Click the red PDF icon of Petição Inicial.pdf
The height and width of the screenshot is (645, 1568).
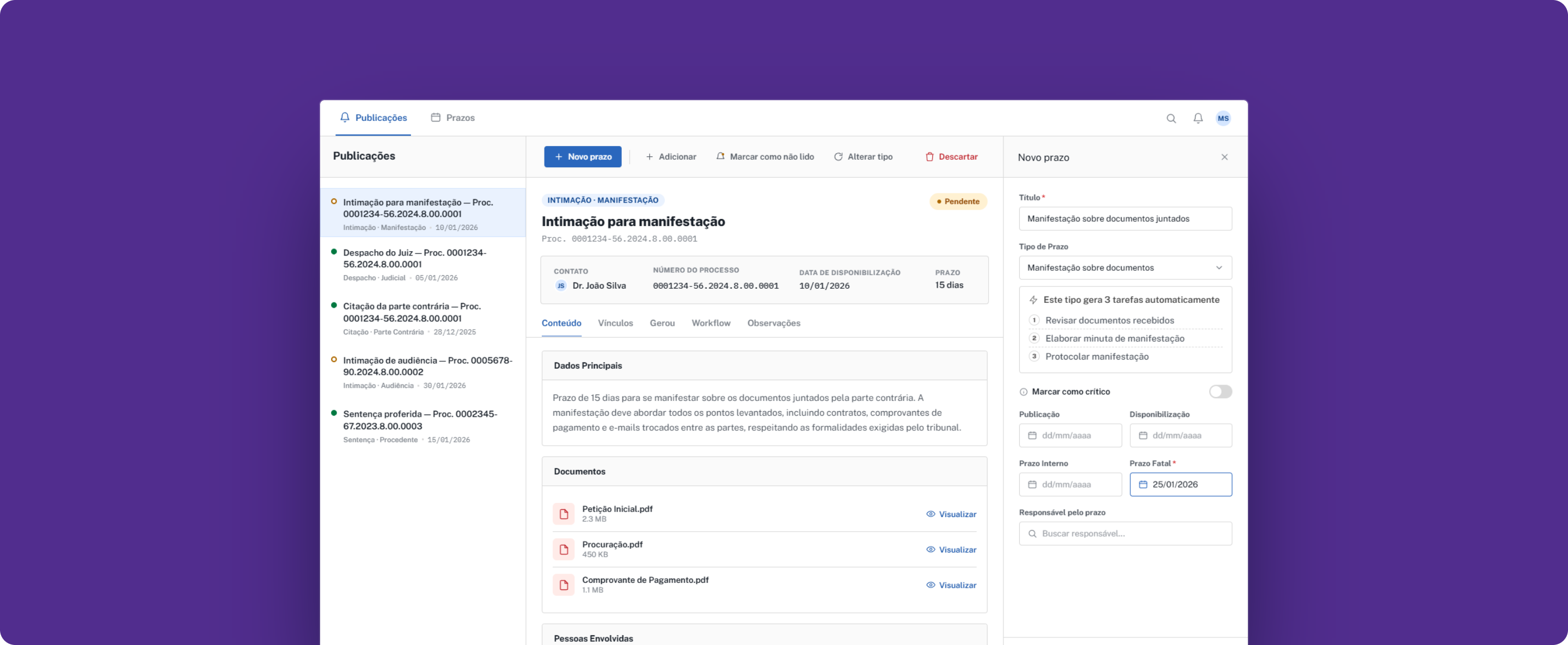coord(563,514)
